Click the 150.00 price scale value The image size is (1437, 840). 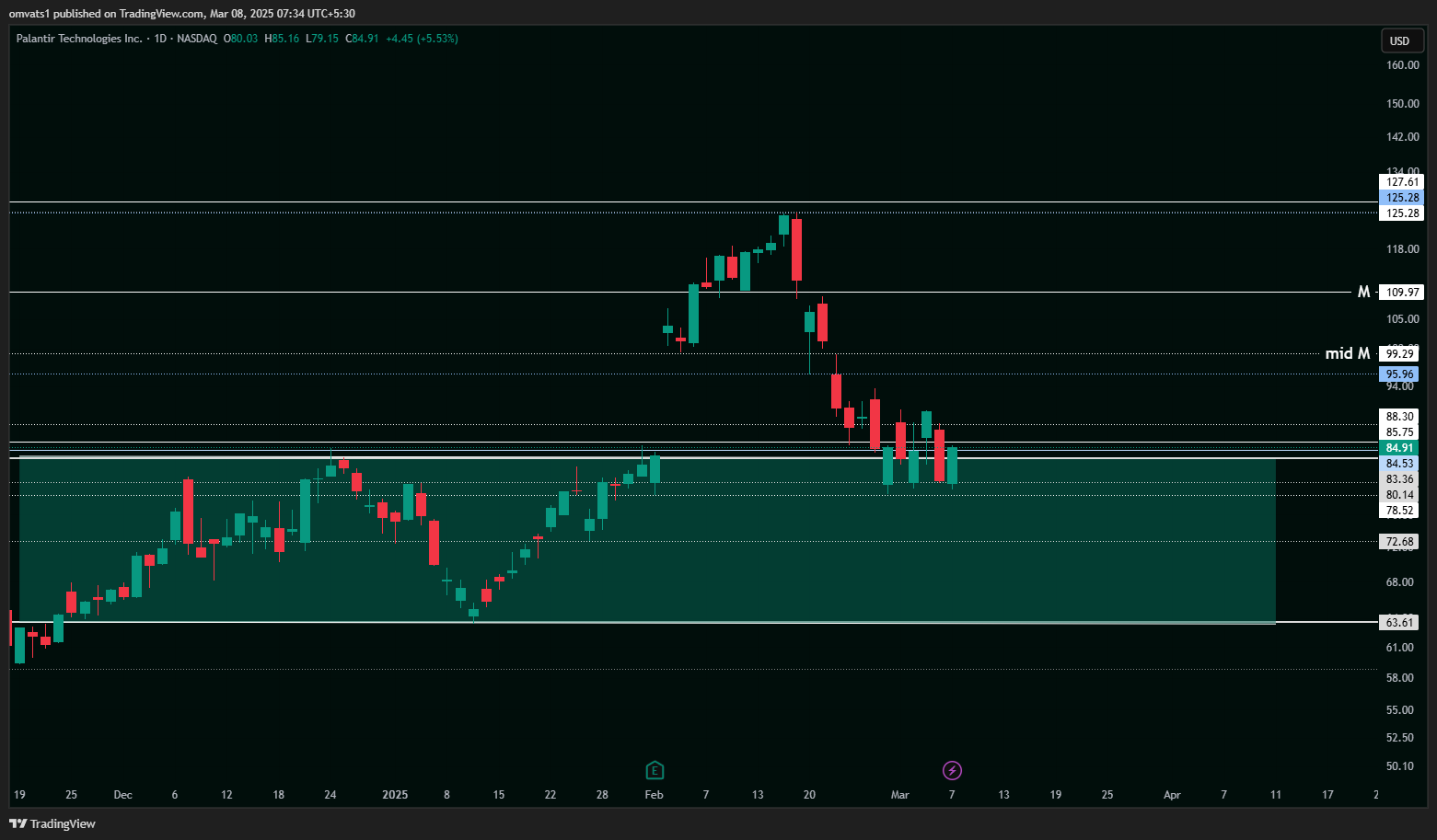click(x=1403, y=104)
